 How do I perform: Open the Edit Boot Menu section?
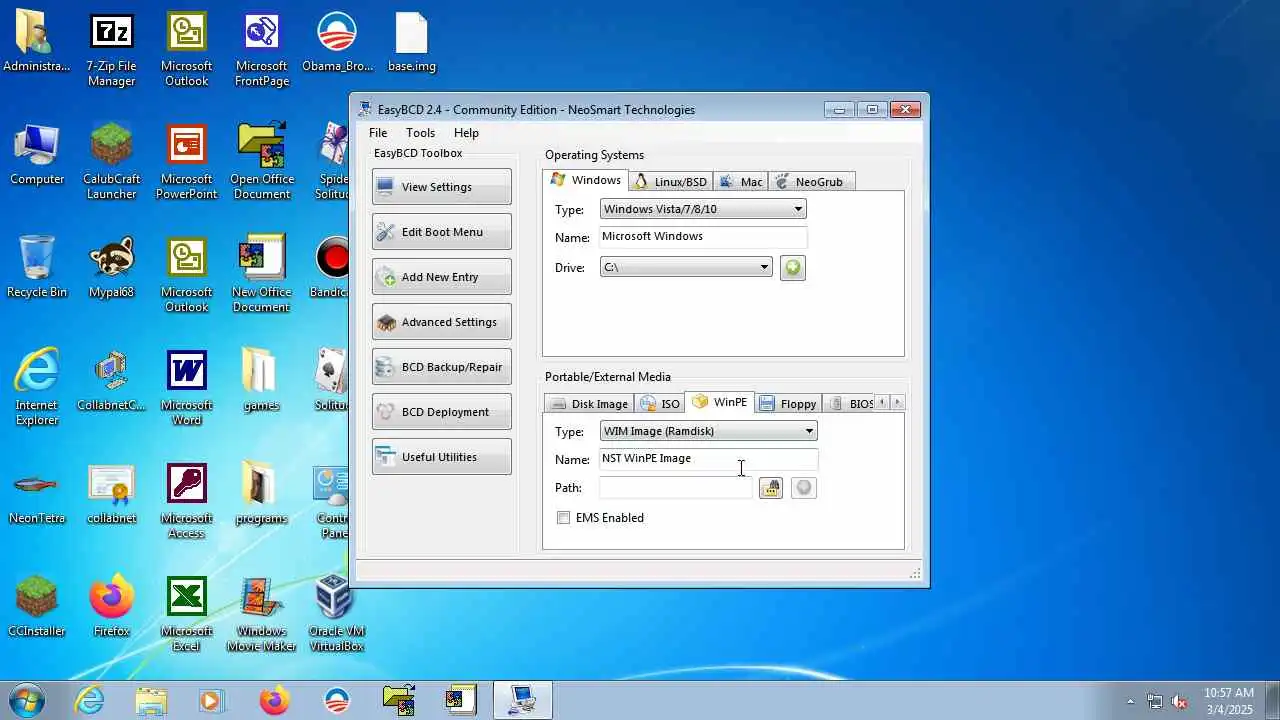pyautogui.click(x=441, y=232)
